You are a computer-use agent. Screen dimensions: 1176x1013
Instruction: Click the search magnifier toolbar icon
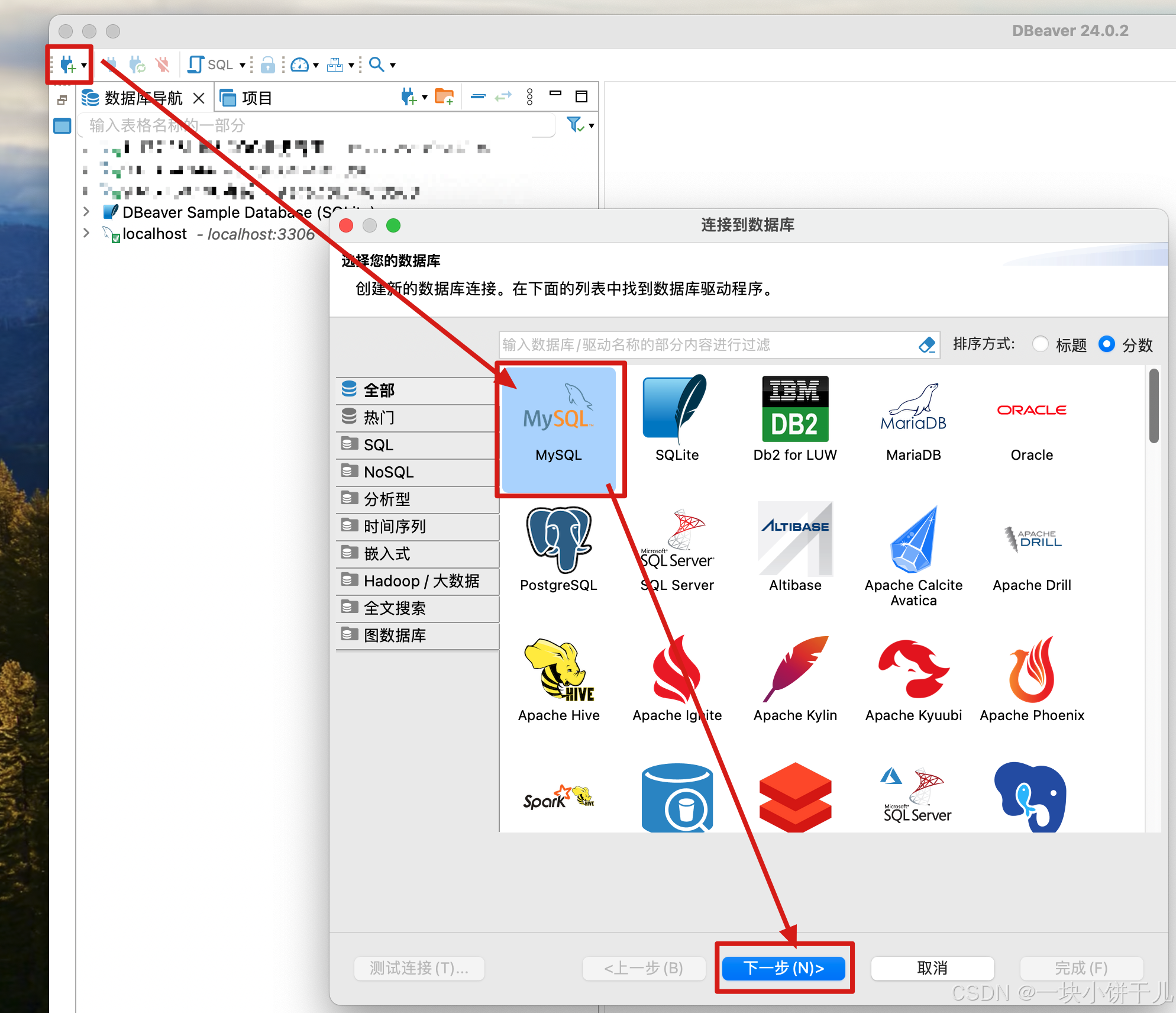click(x=376, y=64)
